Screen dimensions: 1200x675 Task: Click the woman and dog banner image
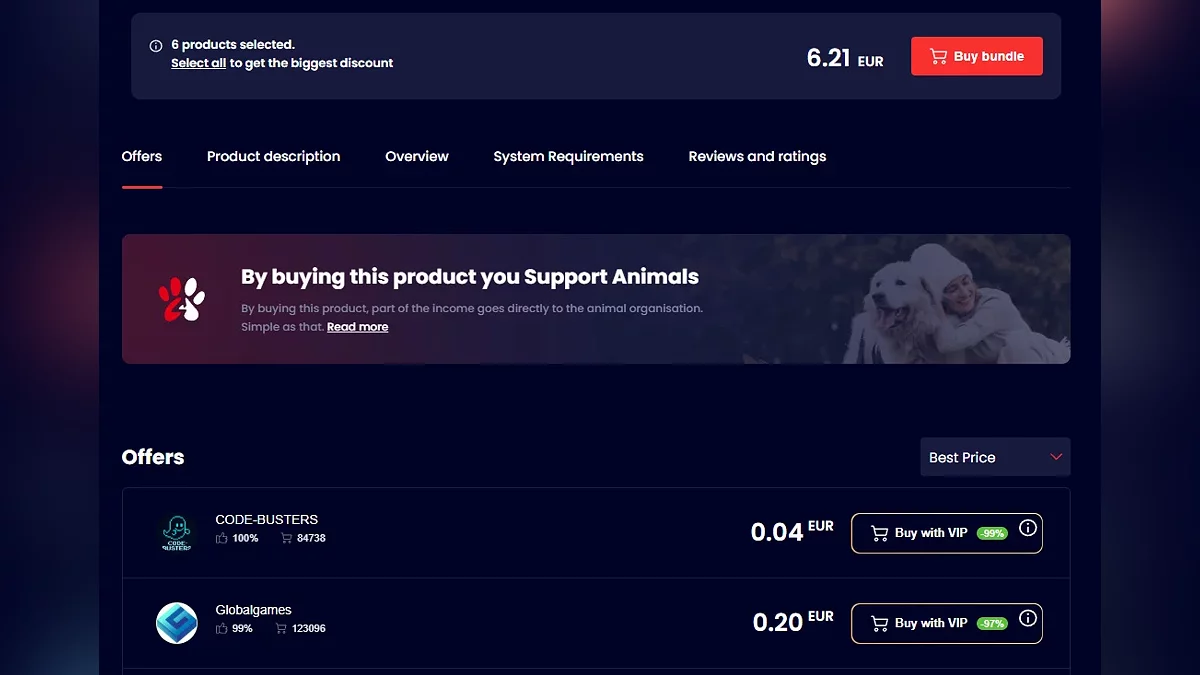coord(950,299)
